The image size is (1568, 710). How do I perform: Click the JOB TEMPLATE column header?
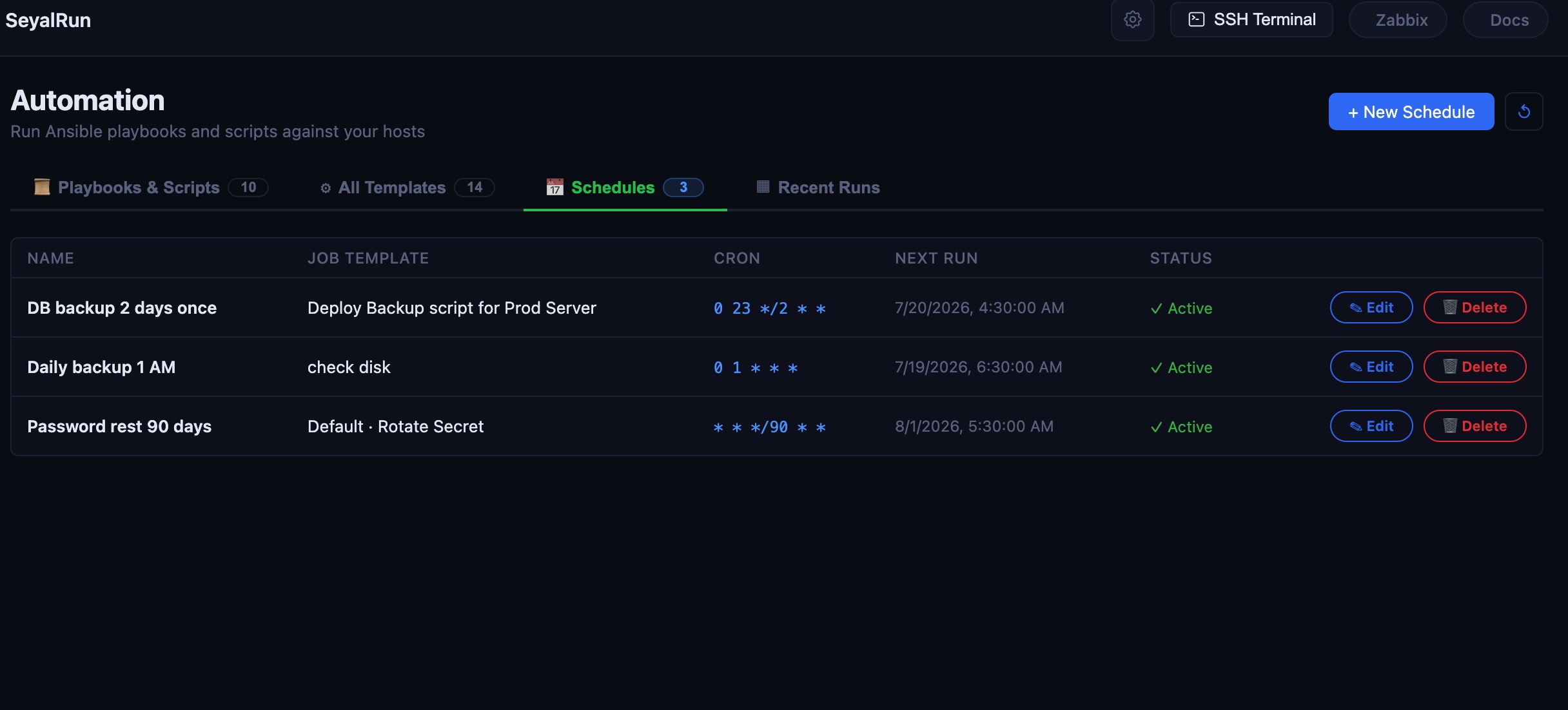click(x=368, y=258)
